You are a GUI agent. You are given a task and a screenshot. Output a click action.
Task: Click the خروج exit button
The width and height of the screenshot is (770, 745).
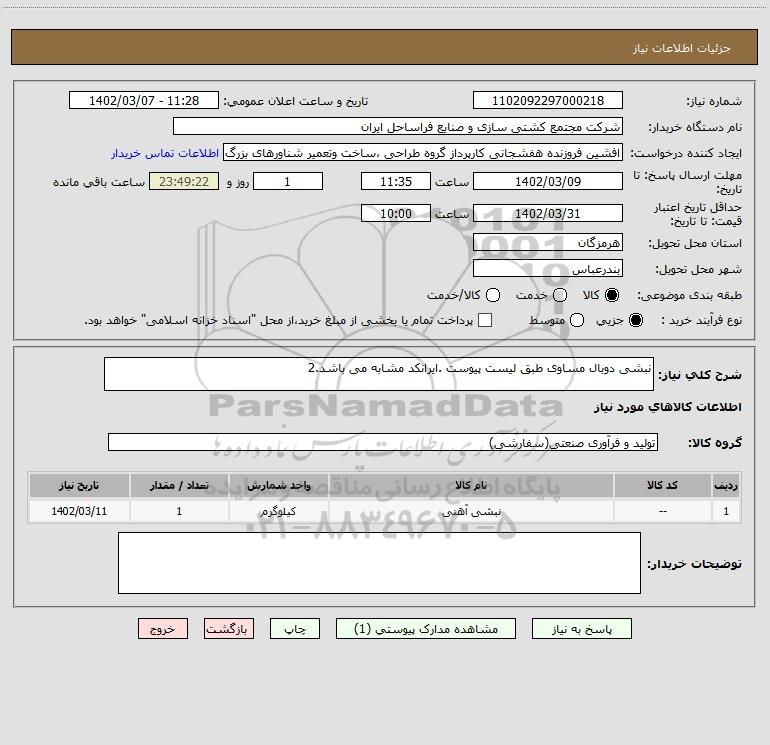163,629
